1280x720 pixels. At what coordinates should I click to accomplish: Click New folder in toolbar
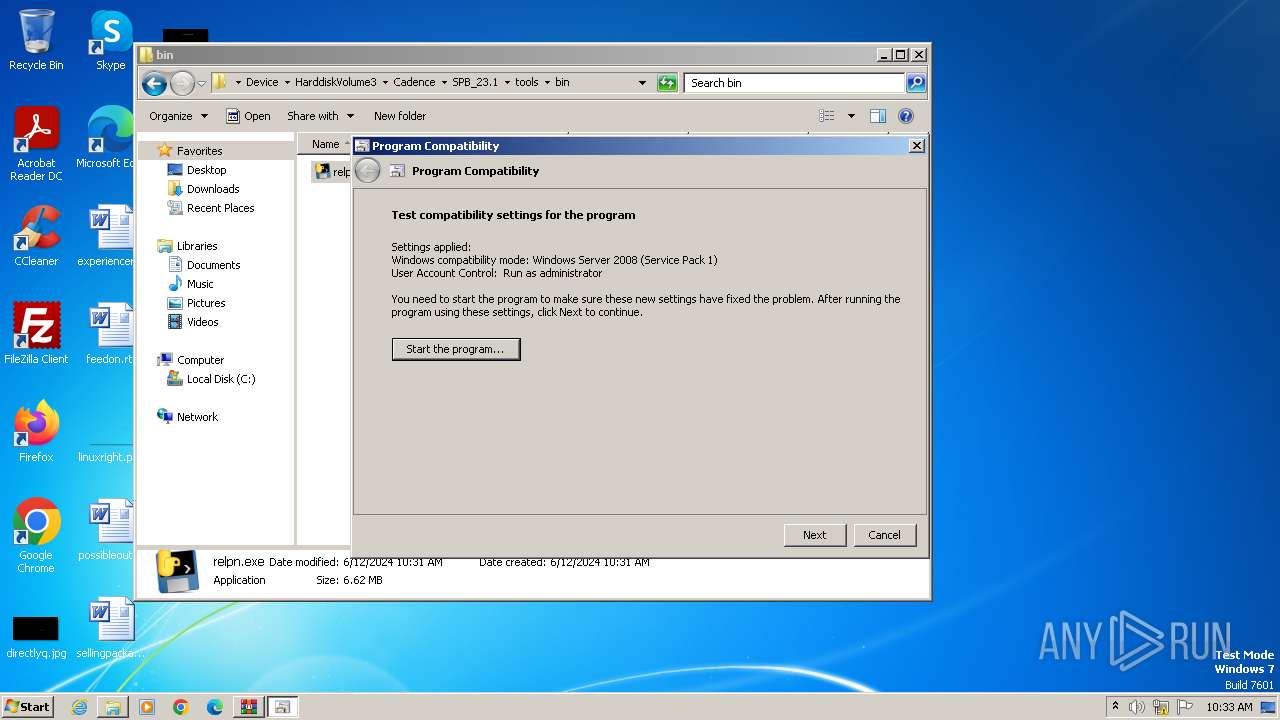click(400, 116)
